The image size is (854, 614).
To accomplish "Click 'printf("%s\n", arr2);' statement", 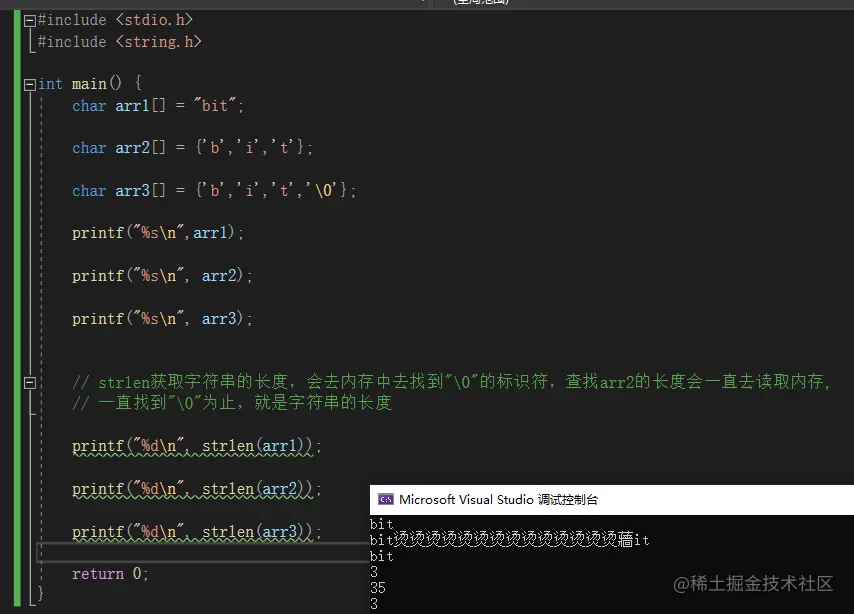I will pyautogui.click(x=162, y=276).
